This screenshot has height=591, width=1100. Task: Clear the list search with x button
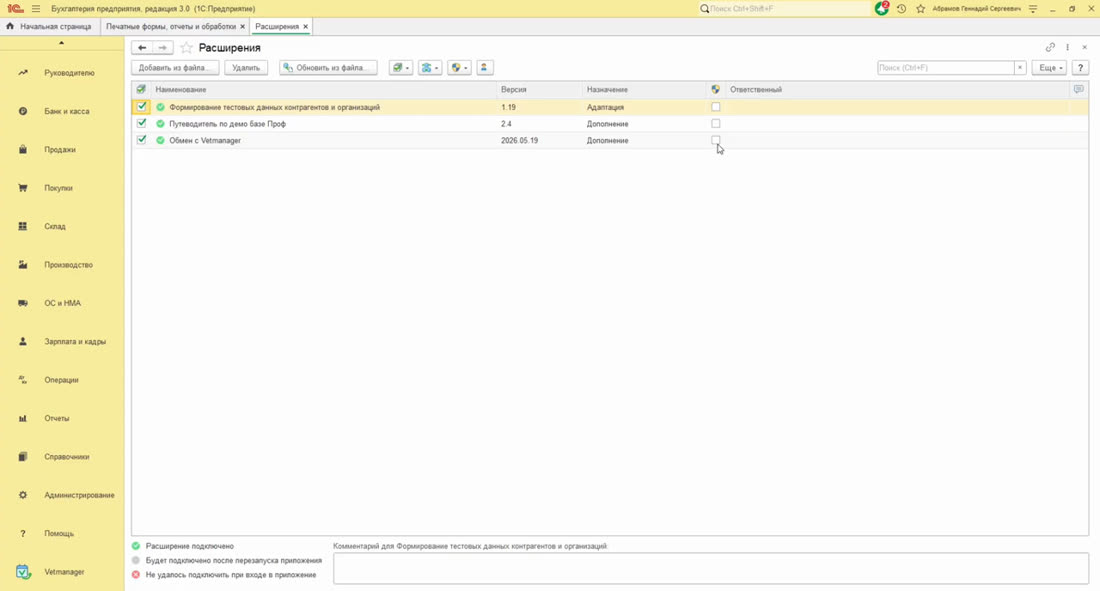point(1020,67)
